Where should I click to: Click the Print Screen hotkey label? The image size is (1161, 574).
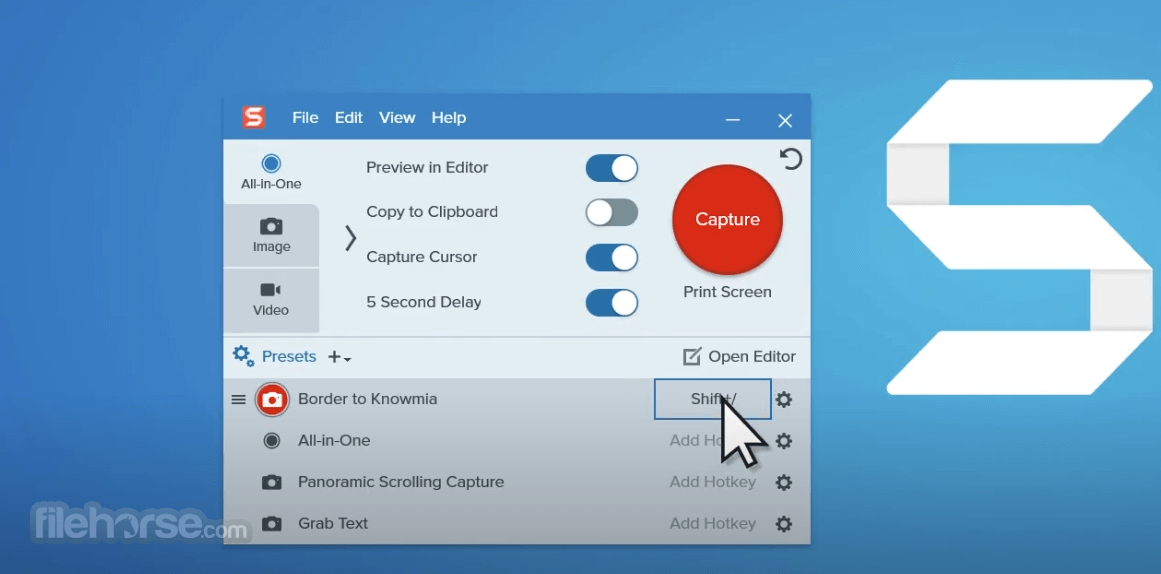coord(727,292)
